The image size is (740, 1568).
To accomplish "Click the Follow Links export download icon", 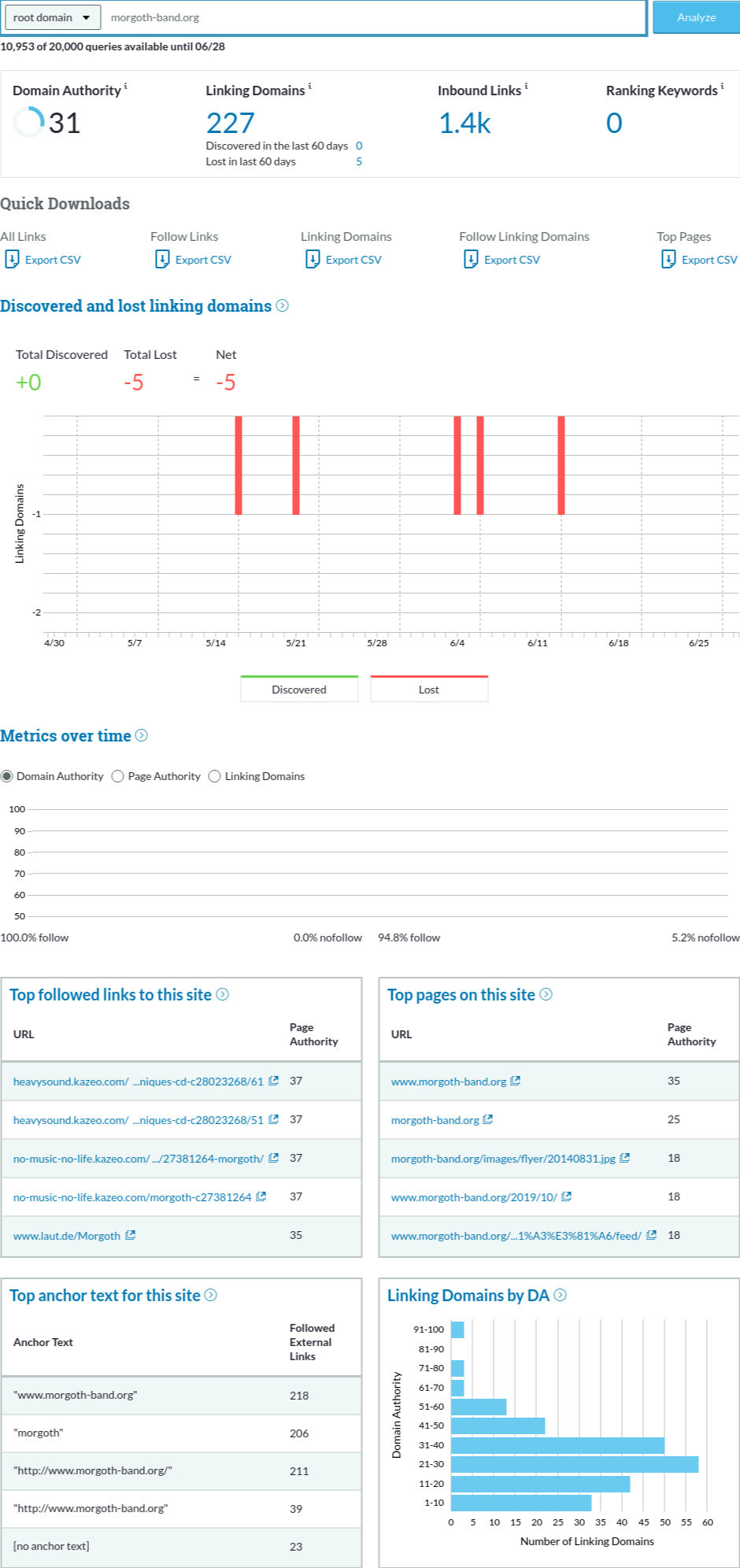I will 162,259.
